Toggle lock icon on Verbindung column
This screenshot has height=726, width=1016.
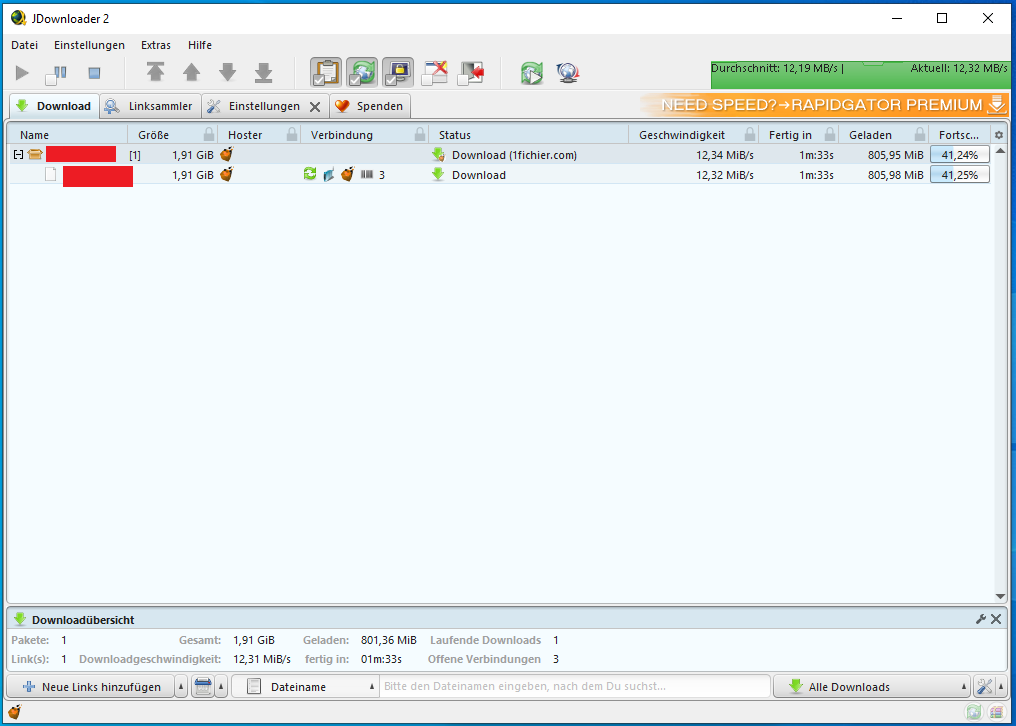(420, 134)
